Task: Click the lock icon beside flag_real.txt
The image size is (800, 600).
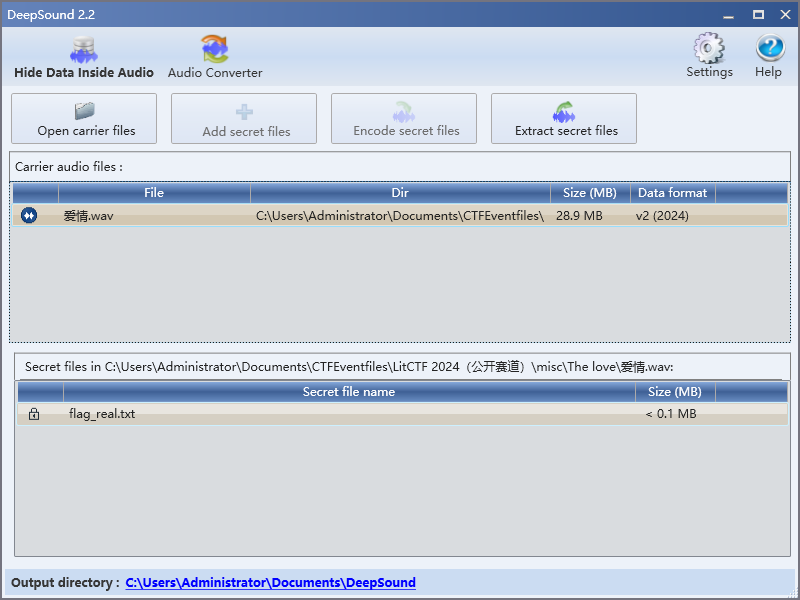Action: click(34, 414)
